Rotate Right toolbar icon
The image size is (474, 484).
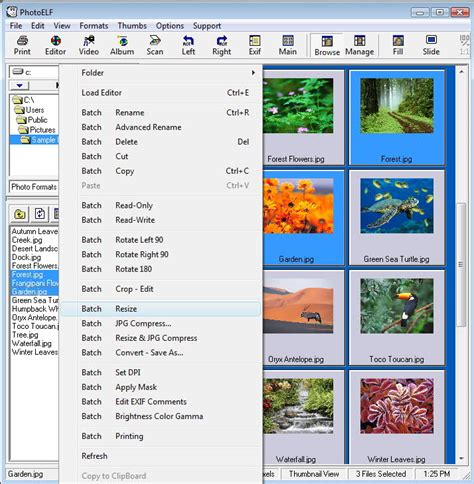[222, 45]
